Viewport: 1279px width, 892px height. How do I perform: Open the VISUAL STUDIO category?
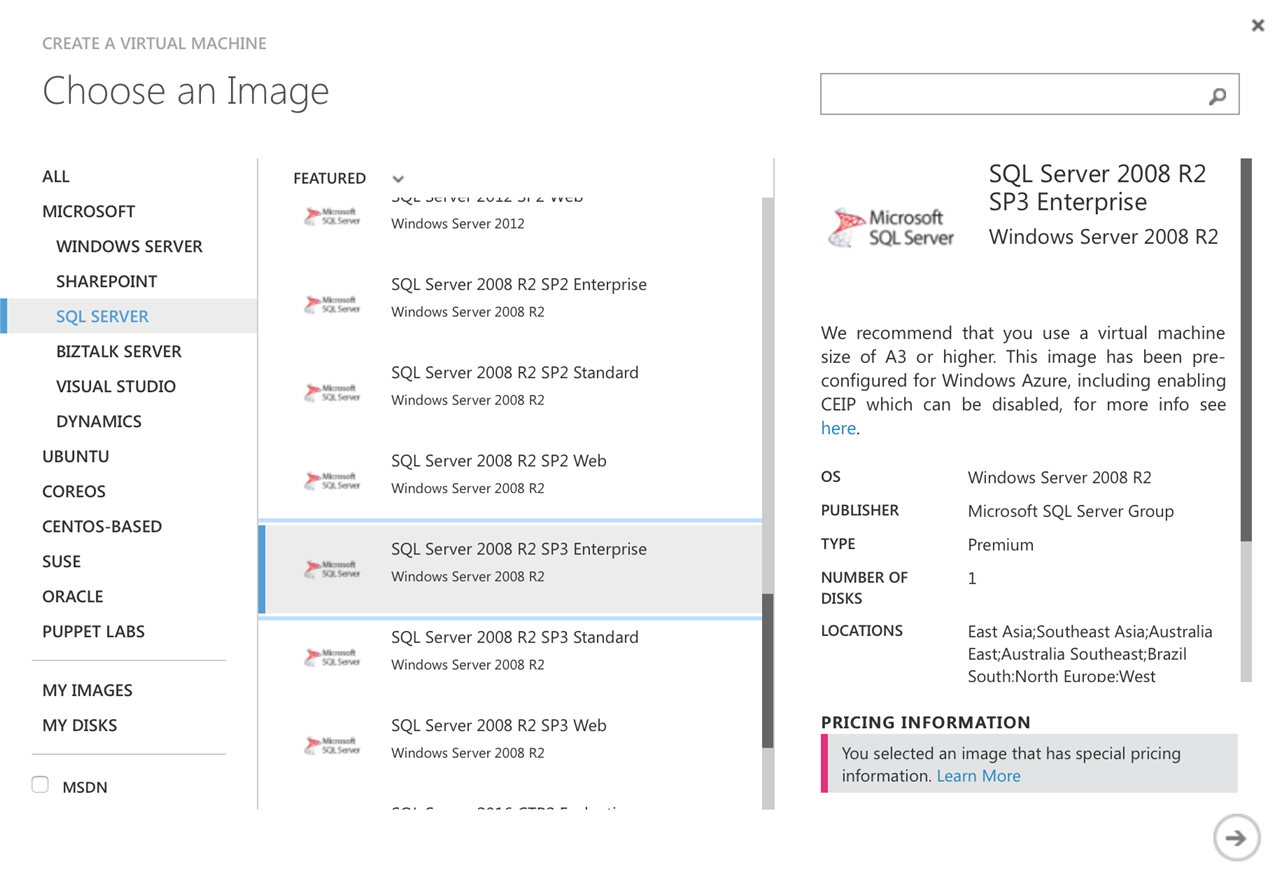(x=116, y=387)
